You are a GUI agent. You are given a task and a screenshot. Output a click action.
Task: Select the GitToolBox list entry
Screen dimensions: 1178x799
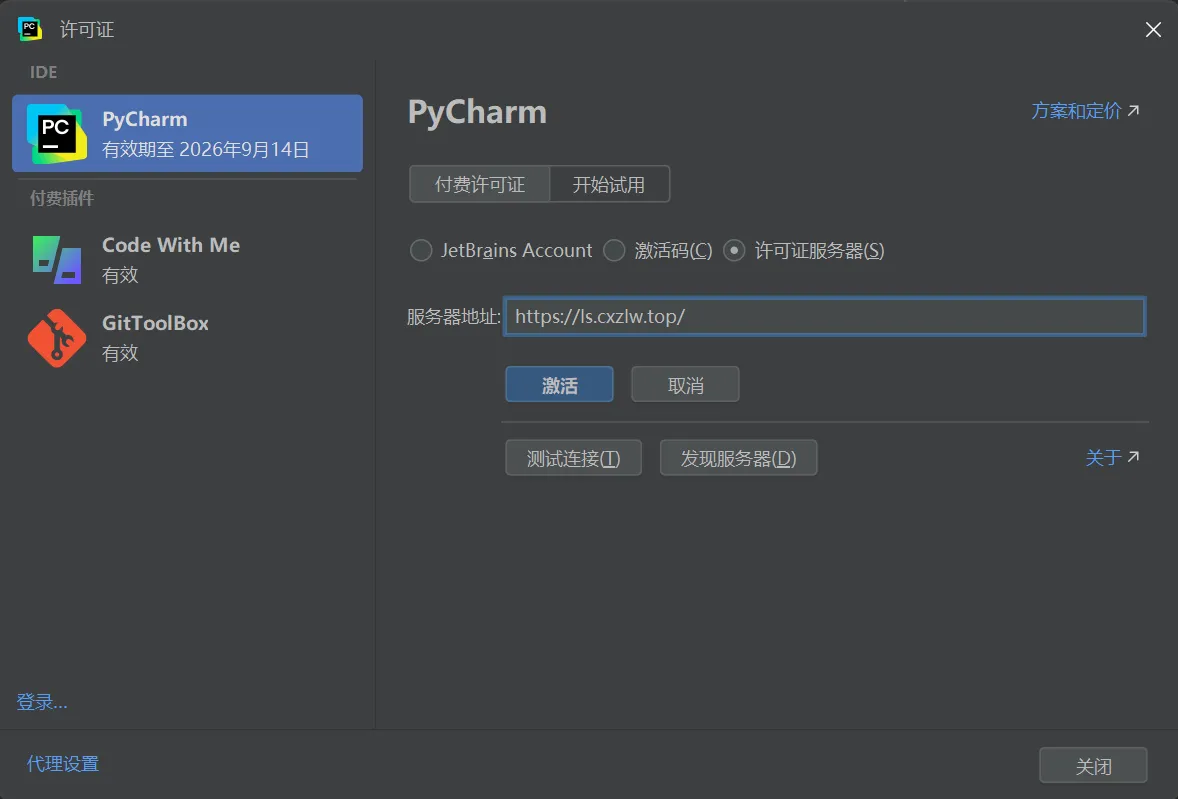tap(187, 338)
